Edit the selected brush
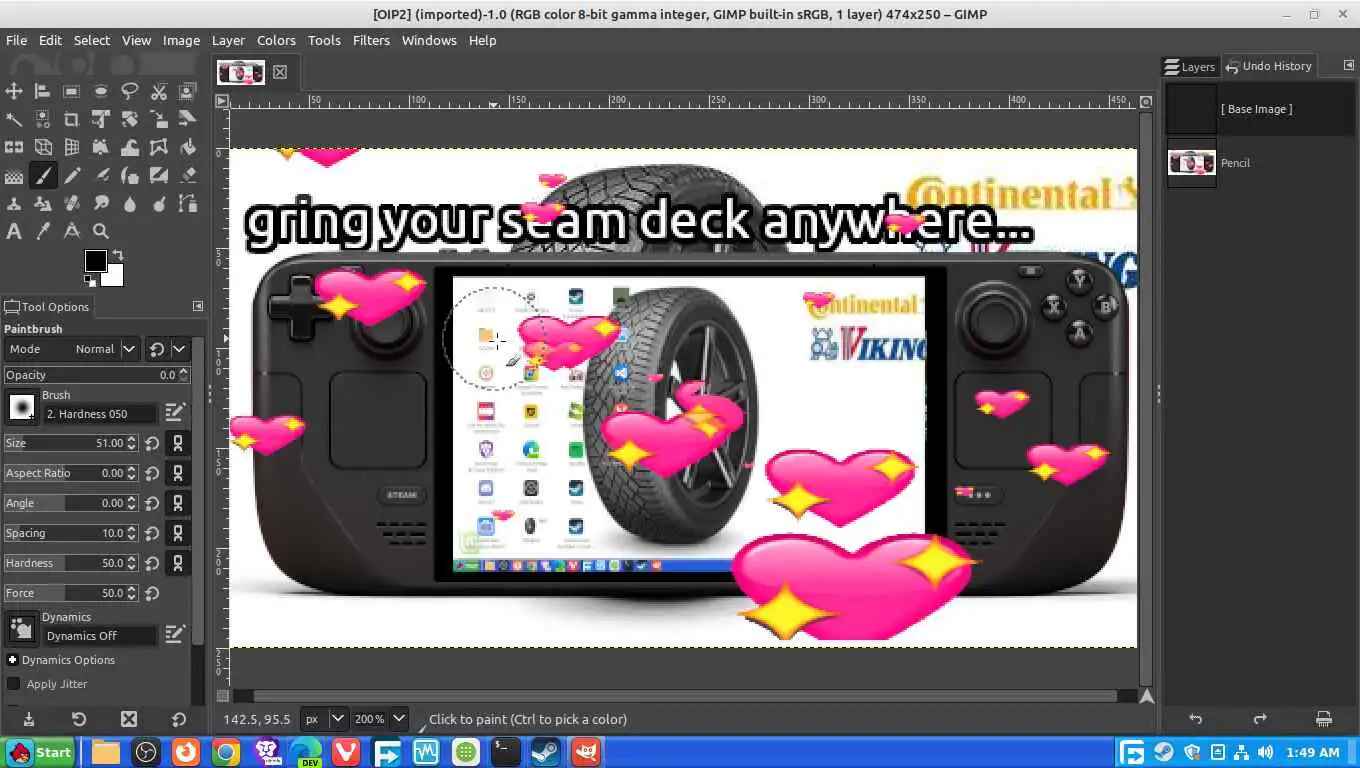 (175, 412)
